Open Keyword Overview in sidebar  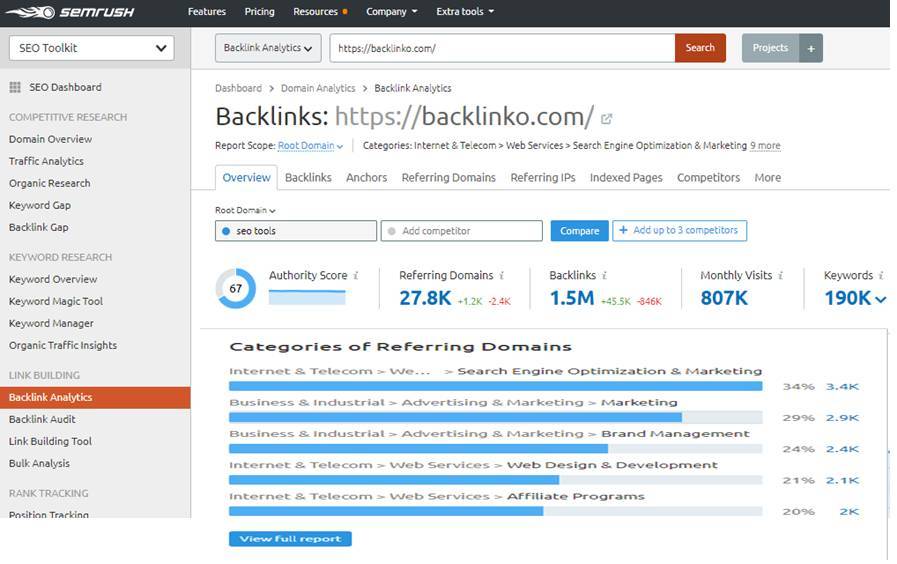[53, 279]
